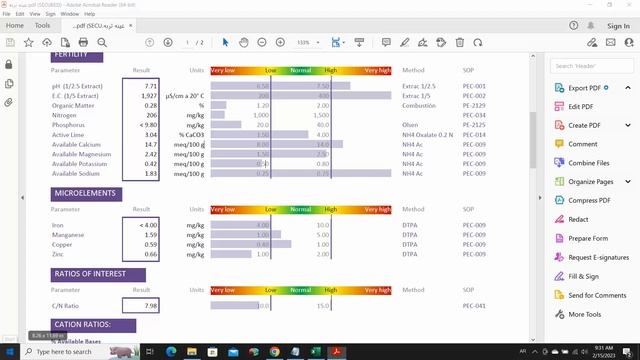
Task: Click the upload to cloud icon
Action: point(47,42)
